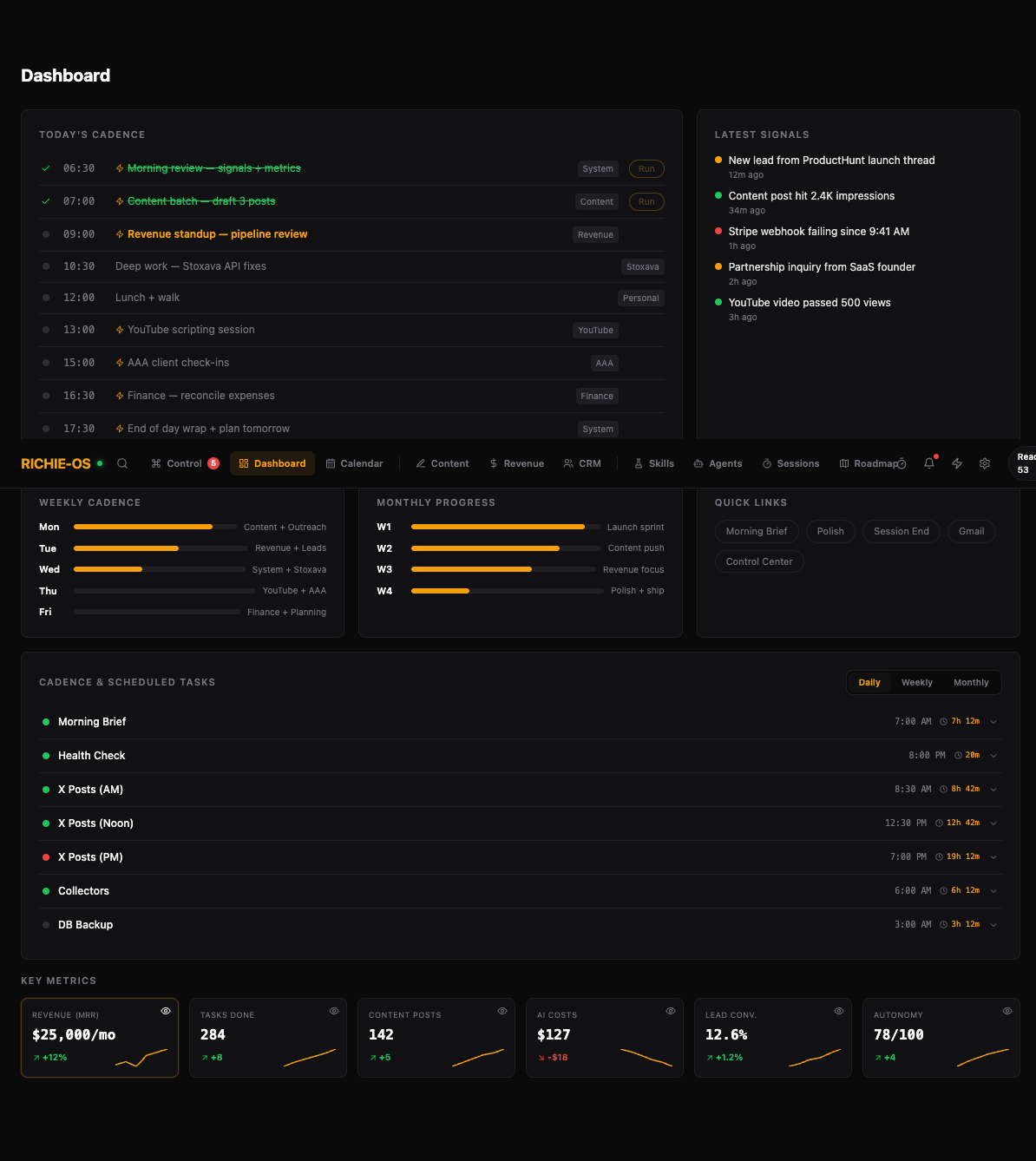This screenshot has height=1161, width=1036.
Task: Switch to the Weekly tab in Cadence section
Action: [916, 682]
